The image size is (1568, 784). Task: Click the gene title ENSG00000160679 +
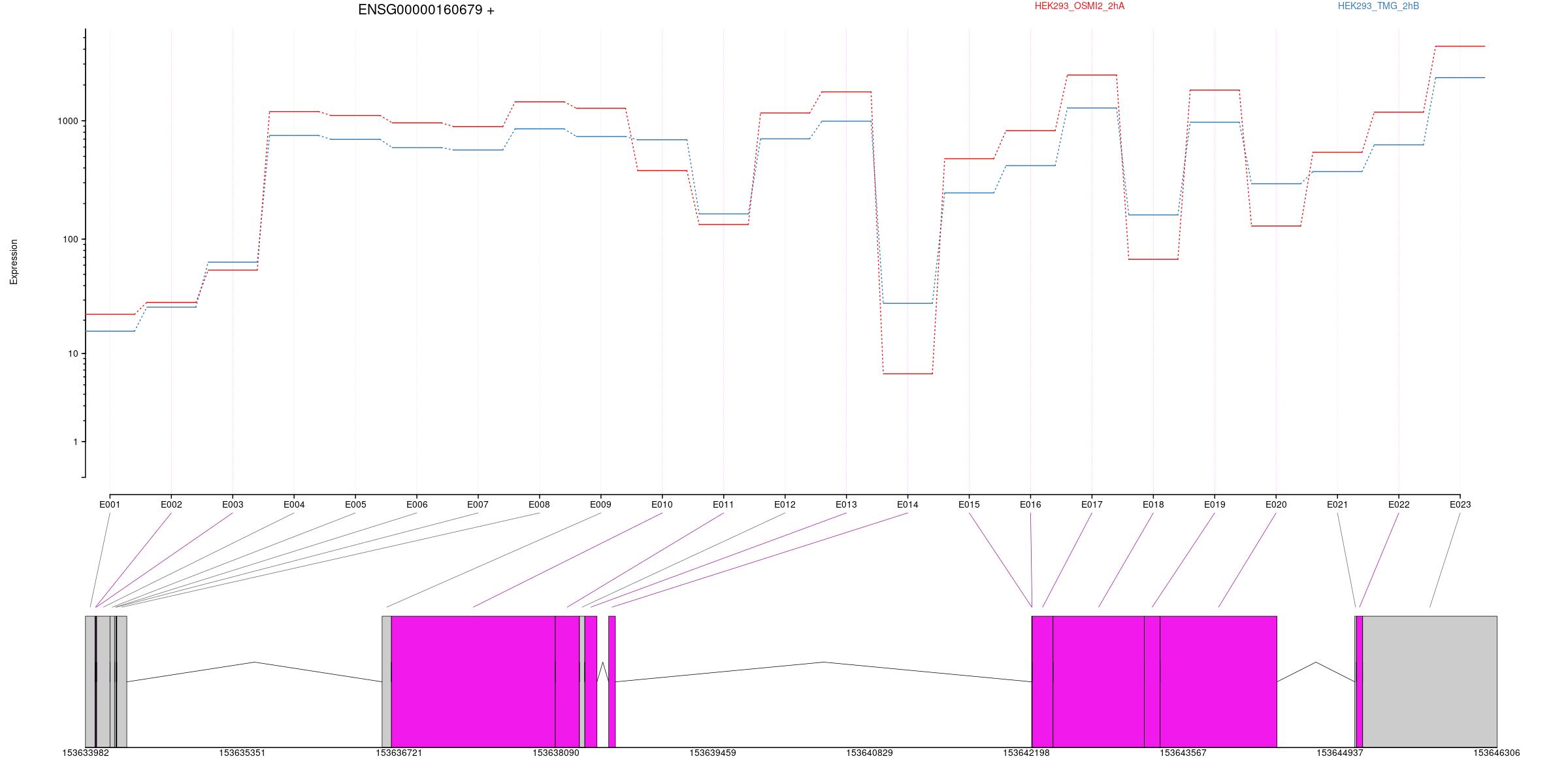click(426, 10)
